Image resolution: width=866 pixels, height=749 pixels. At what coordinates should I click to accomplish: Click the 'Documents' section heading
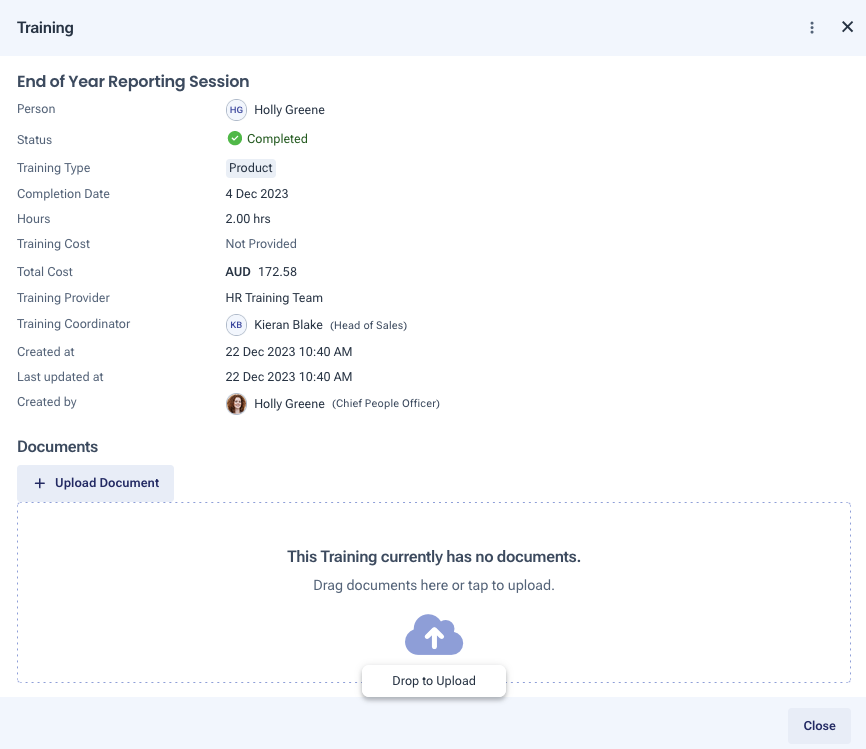57,446
